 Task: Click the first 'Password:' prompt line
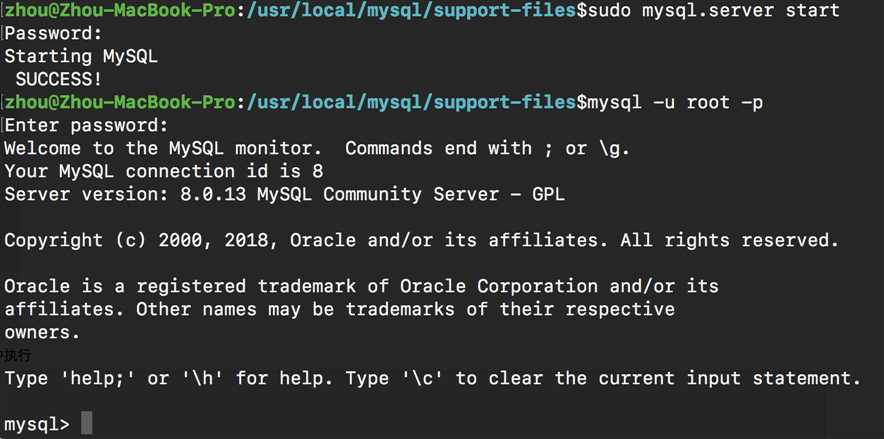53,33
